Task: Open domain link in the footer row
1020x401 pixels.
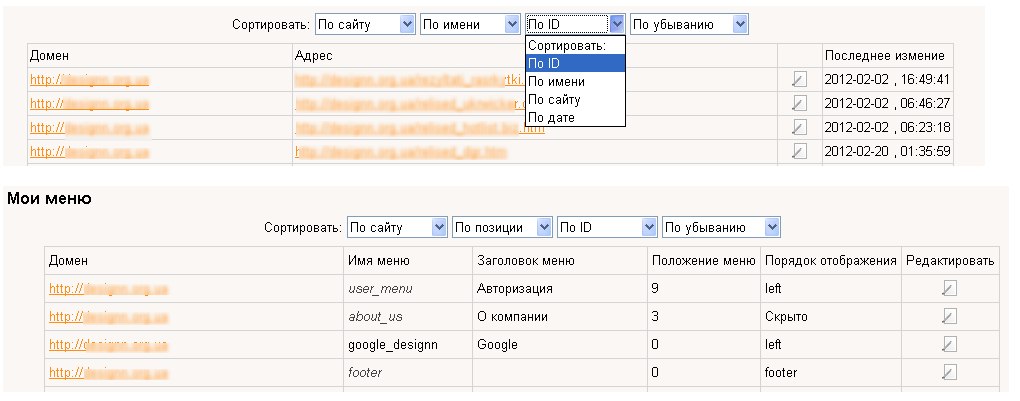Action: click(108, 372)
